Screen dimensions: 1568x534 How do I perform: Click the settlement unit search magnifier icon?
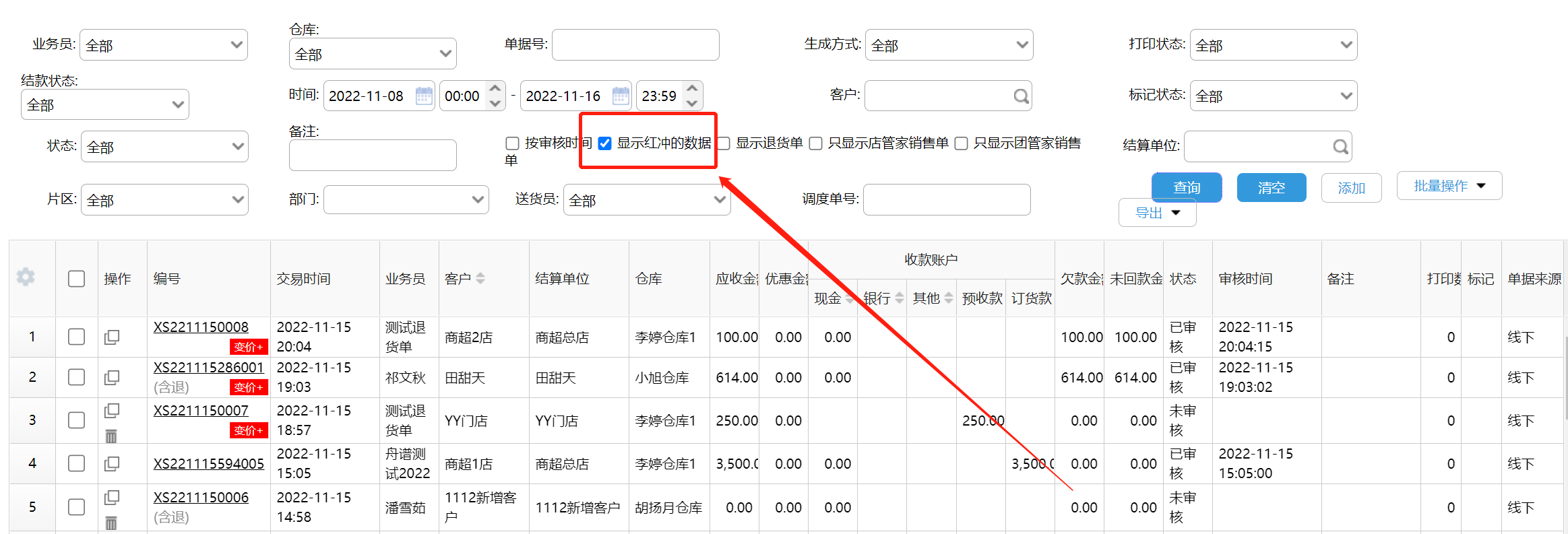pos(1340,147)
